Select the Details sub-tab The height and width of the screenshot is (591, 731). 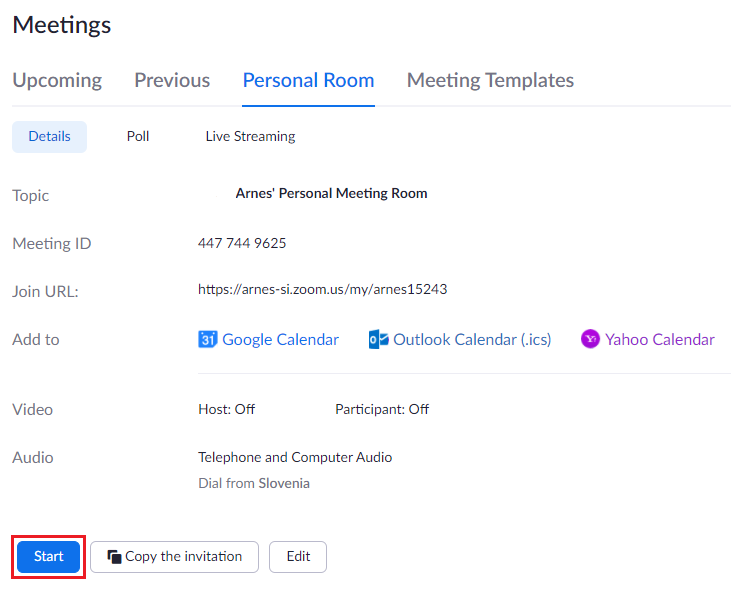tap(49, 137)
